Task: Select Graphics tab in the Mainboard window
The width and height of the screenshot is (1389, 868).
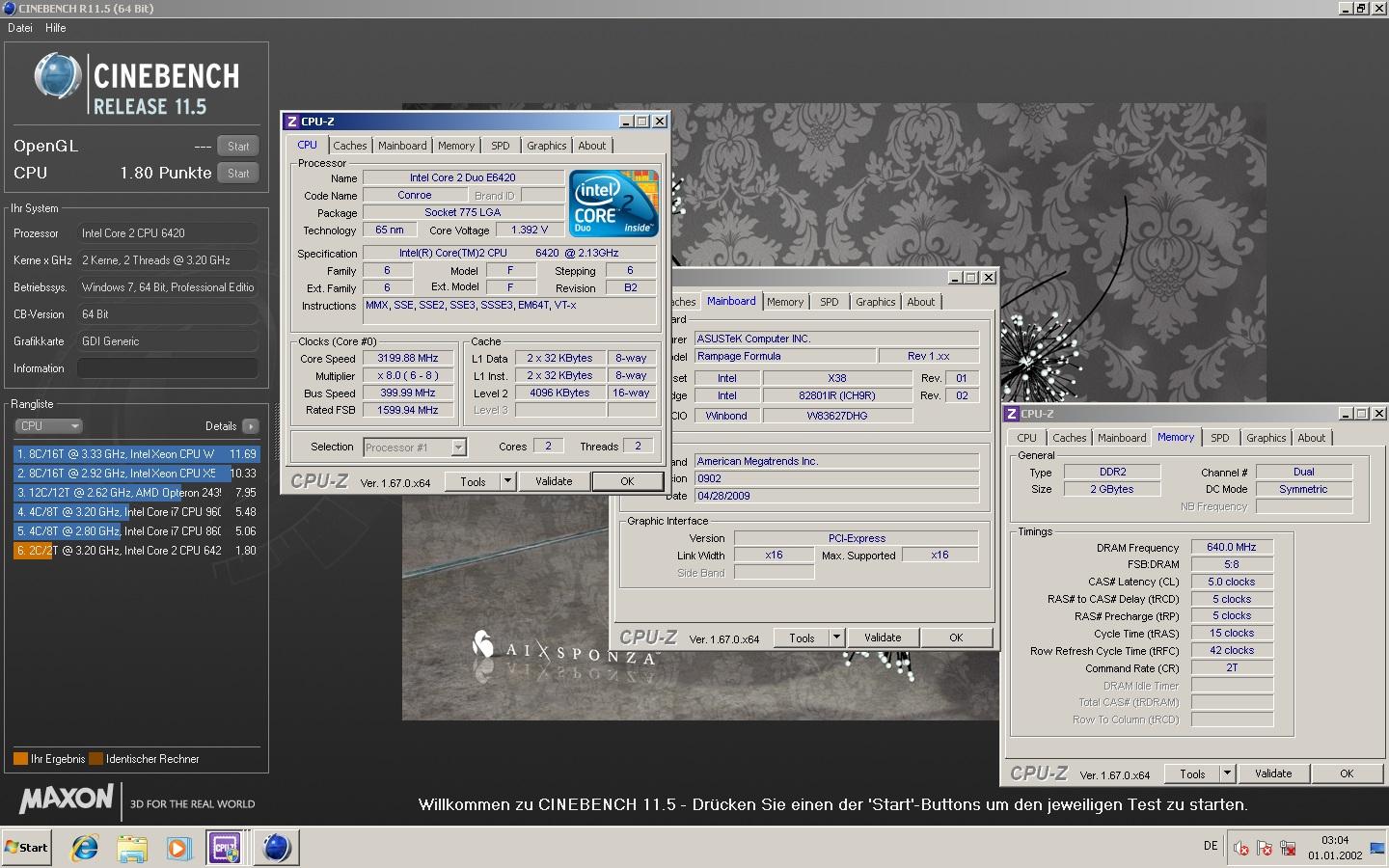Action: coord(876,302)
